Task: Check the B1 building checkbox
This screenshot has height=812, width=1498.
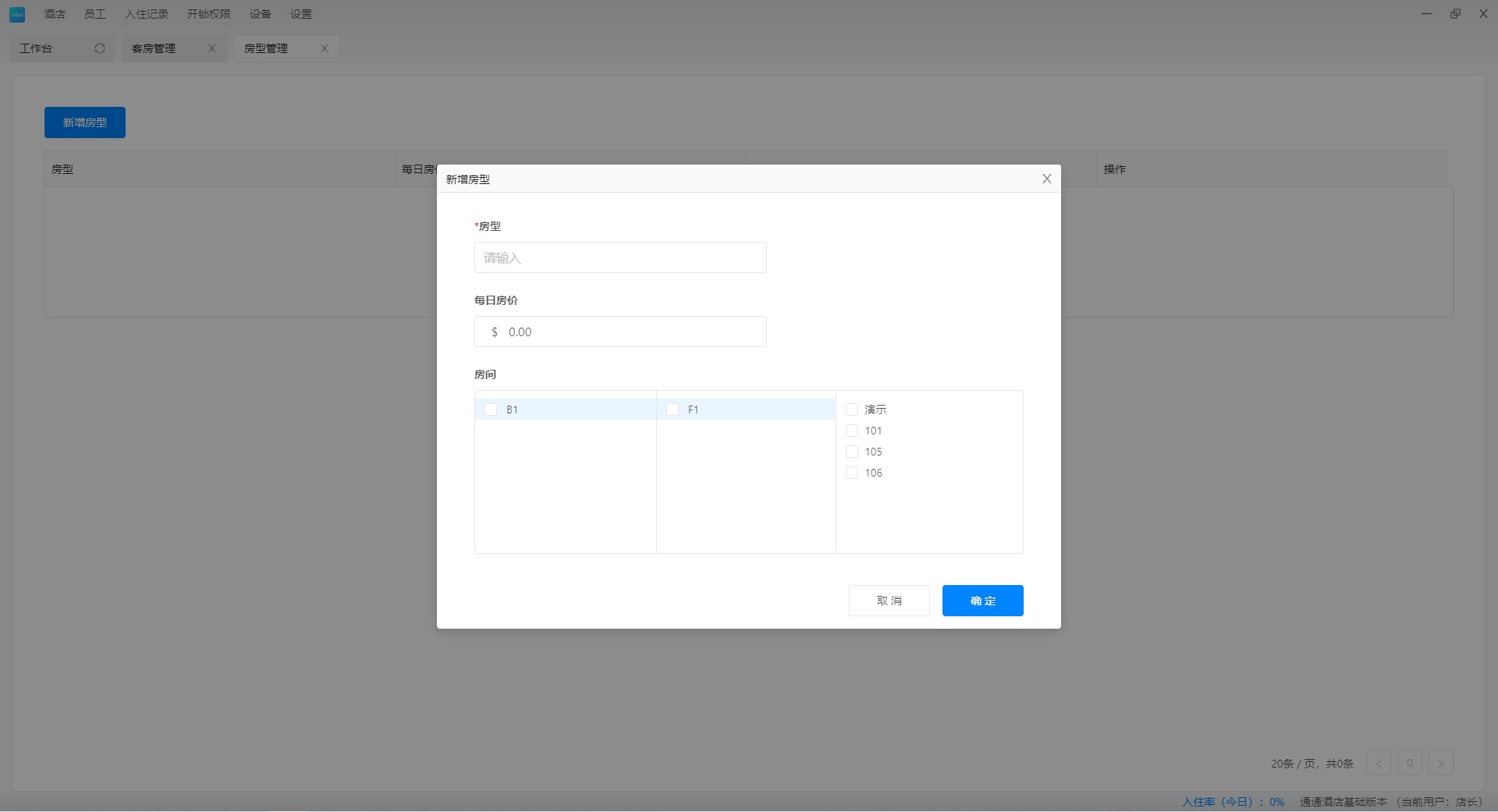Action: coord(491,410)
